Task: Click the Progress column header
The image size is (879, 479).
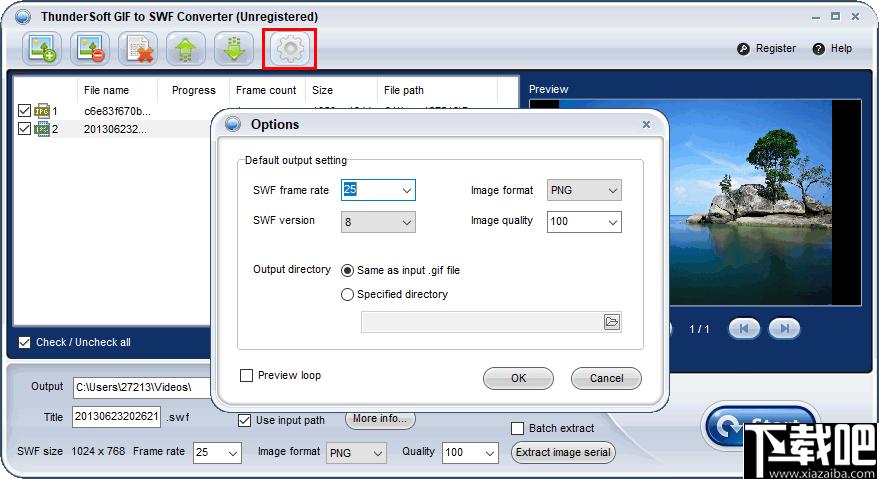Action: (x=193, y=90)
